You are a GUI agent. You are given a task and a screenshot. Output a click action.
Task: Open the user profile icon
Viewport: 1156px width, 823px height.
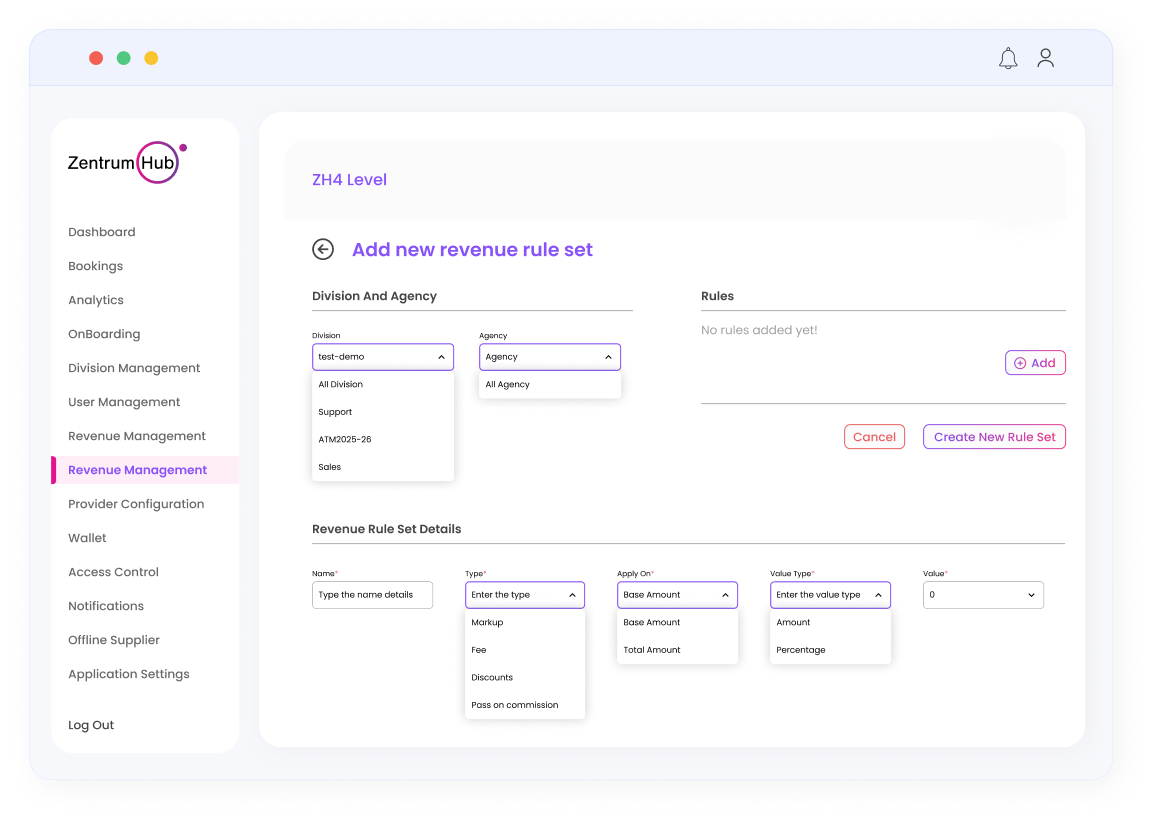click(x=1045, y=58)
